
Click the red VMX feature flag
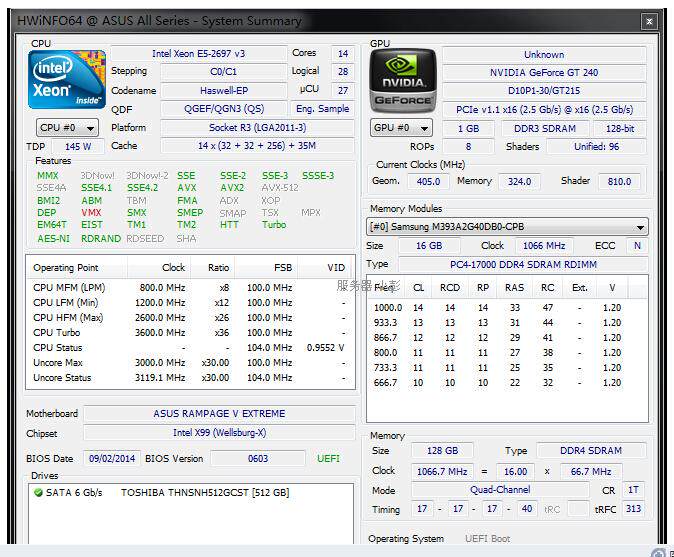click(91, 213)
